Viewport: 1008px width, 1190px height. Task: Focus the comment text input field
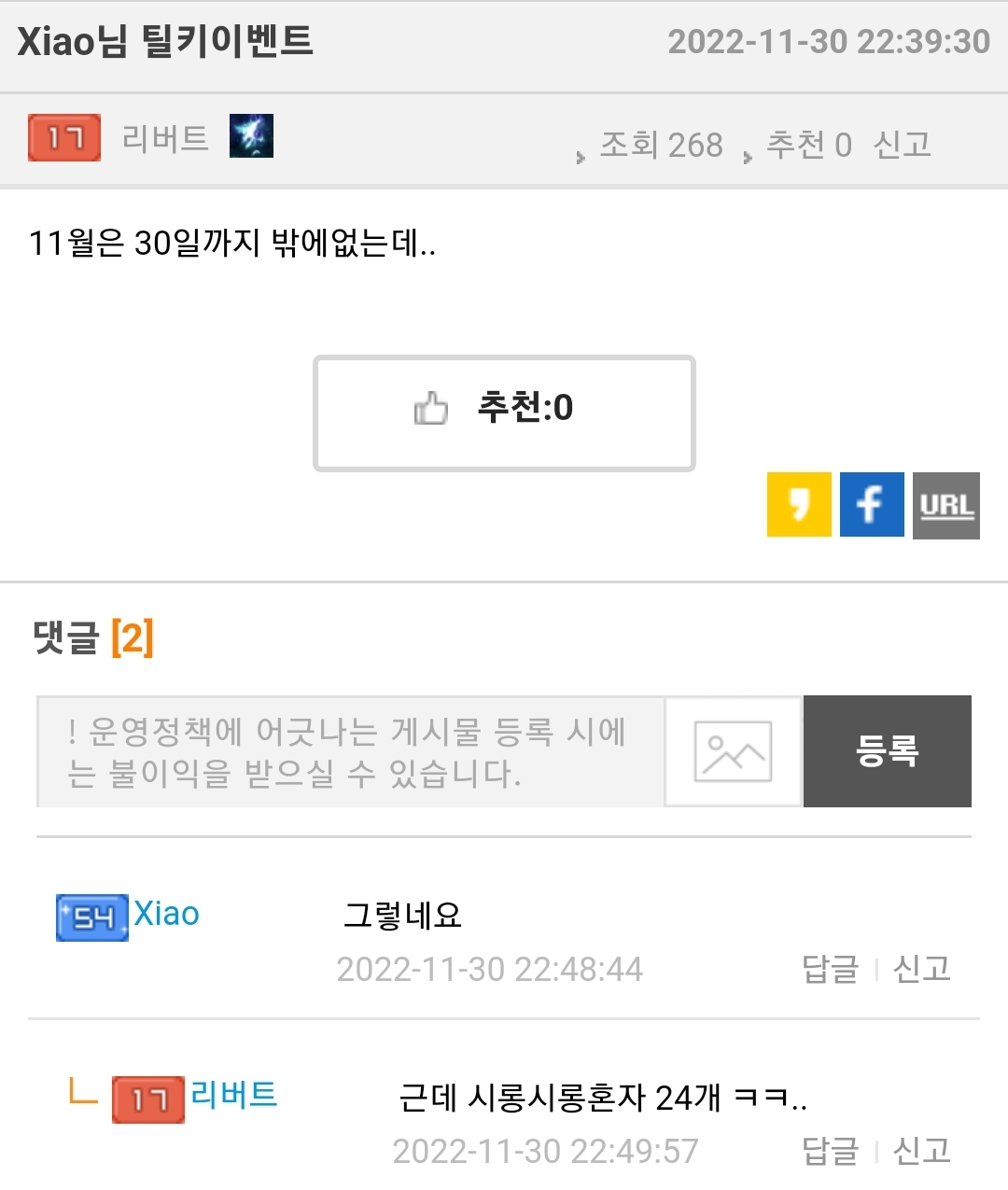click(x=351, y=751)
